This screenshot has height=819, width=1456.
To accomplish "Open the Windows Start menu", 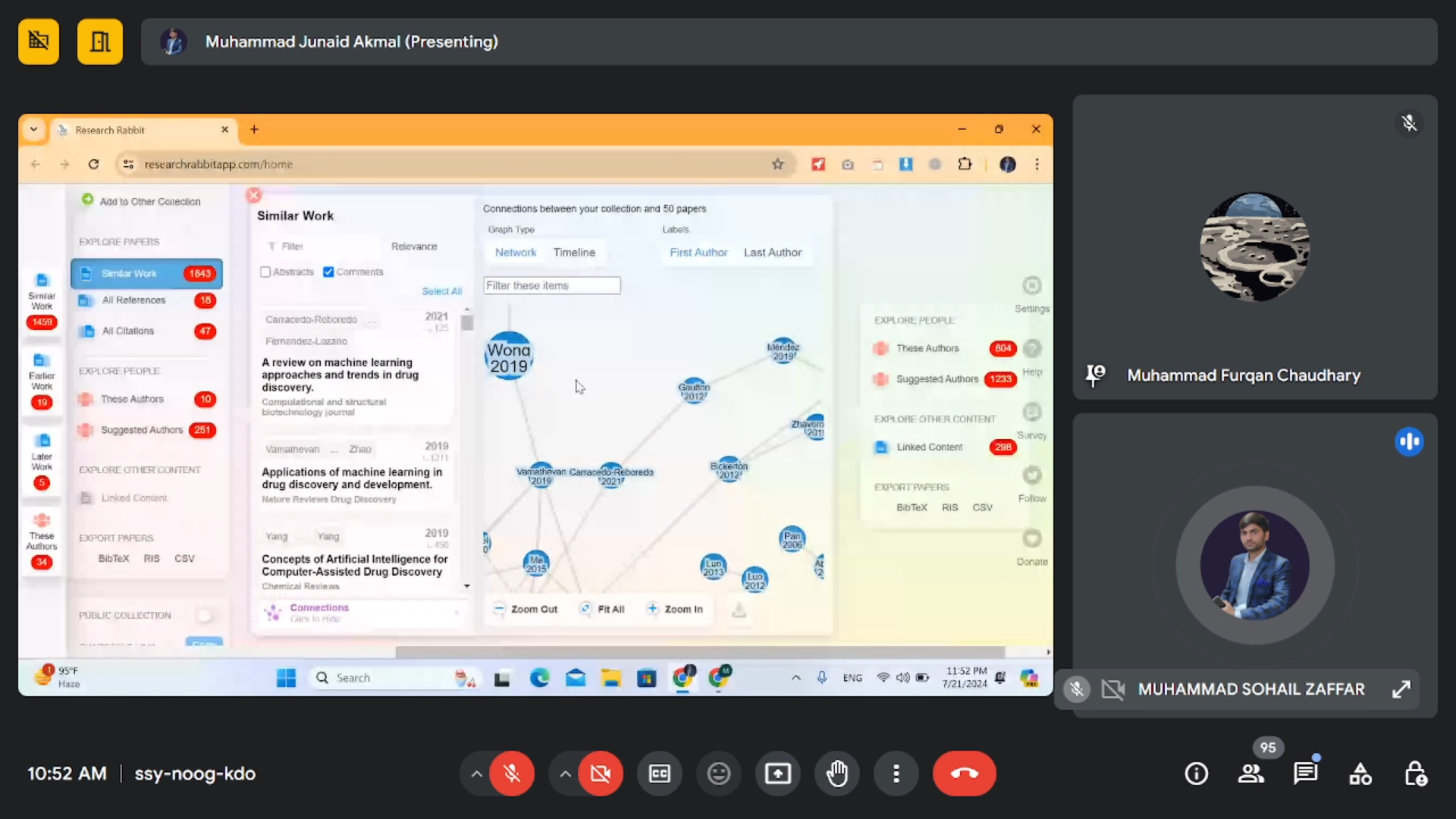I will [286, 678].
